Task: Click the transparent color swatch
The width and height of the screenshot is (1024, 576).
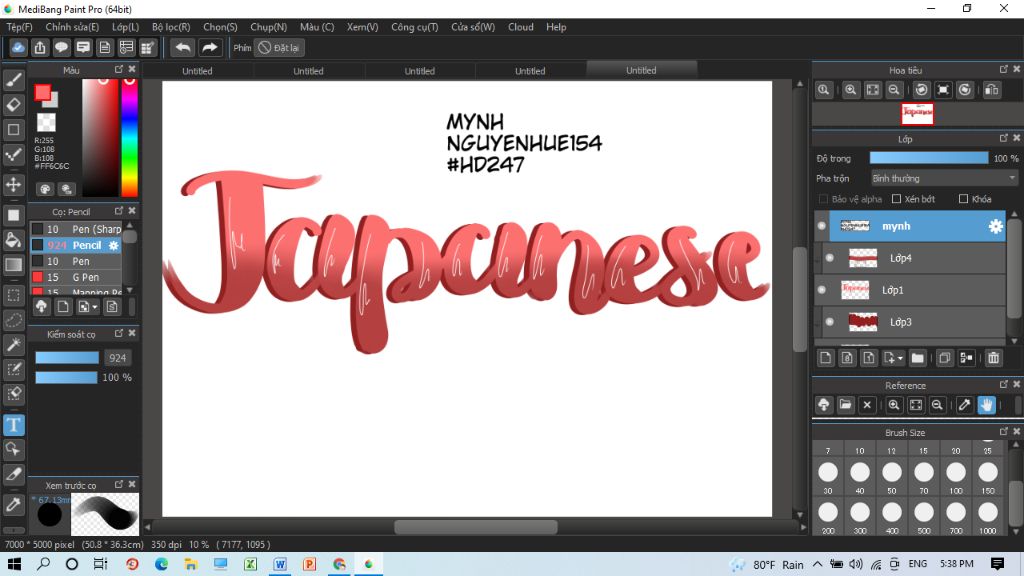Action: point(46,122)
